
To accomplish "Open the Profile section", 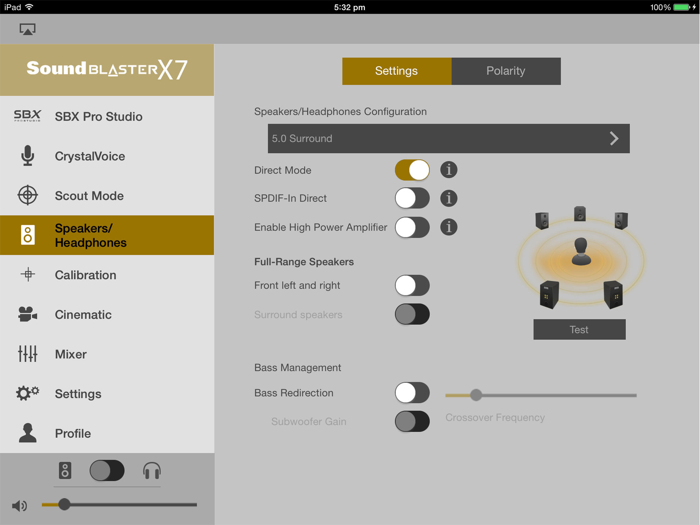I will pyautogui.click(x=107, y=433).
